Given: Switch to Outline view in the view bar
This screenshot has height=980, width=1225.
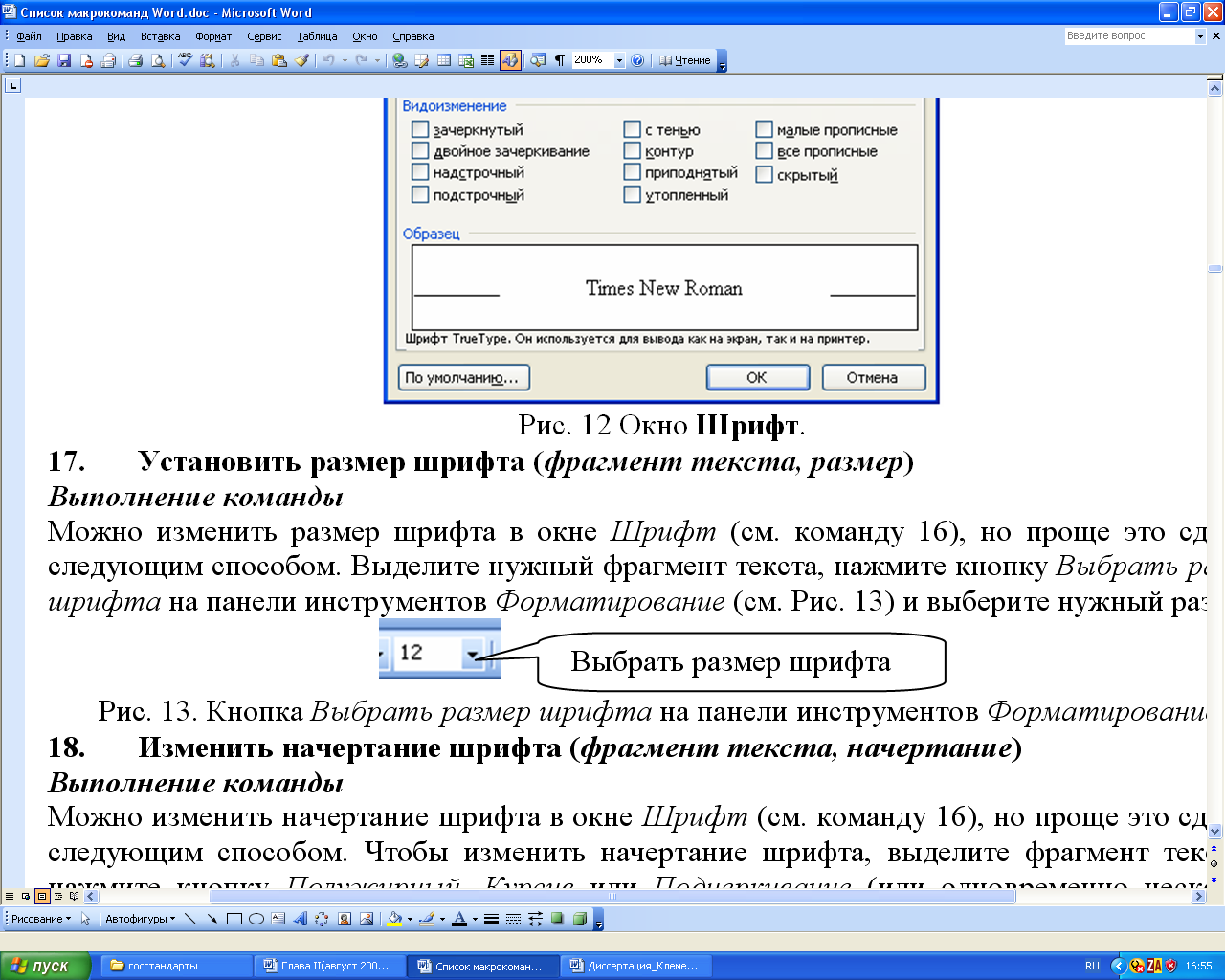Looking at the screenshot, I should click(57, 897).
